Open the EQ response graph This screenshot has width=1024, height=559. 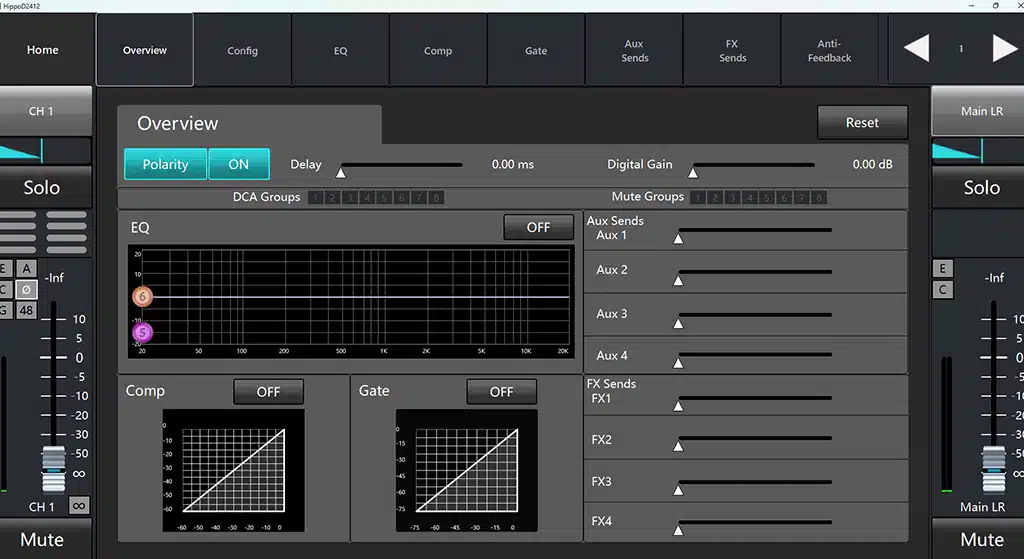click(x=351, y=301)
